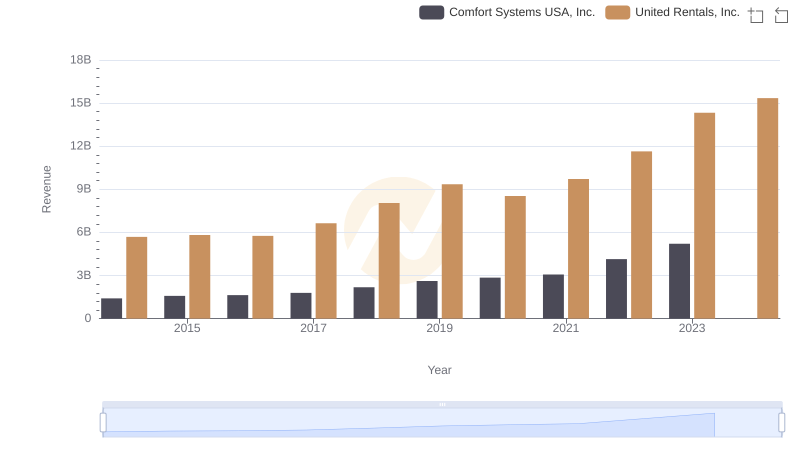Click the 9B y-axis label
Viewport: 800px width, 461px height.
pos(84,189)
